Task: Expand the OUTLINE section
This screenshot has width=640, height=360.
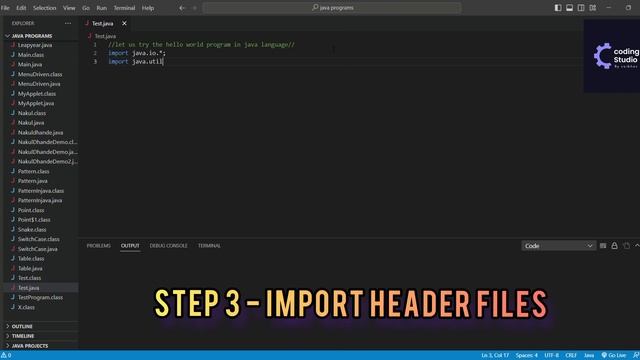Action: point(22,326)
